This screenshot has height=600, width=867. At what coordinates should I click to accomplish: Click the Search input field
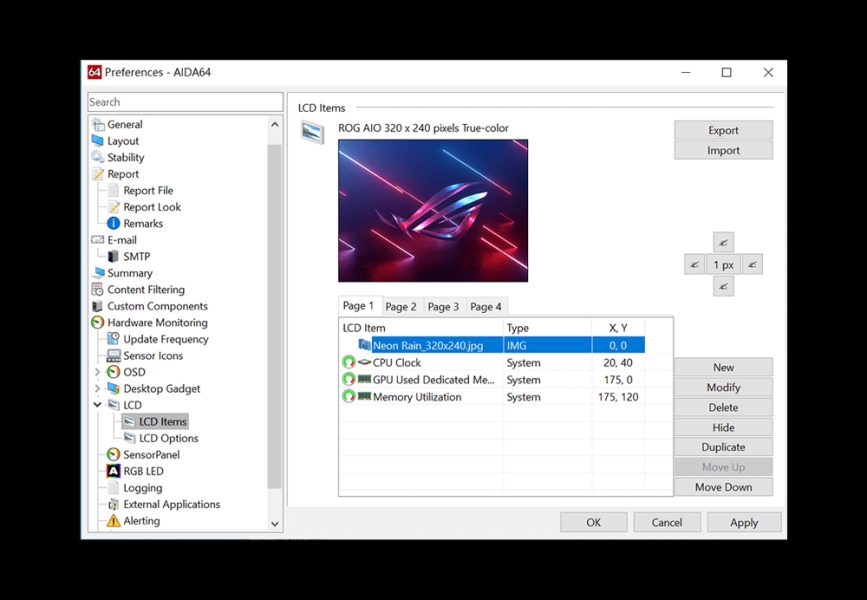pyautogui.click(x=185, y=102)
